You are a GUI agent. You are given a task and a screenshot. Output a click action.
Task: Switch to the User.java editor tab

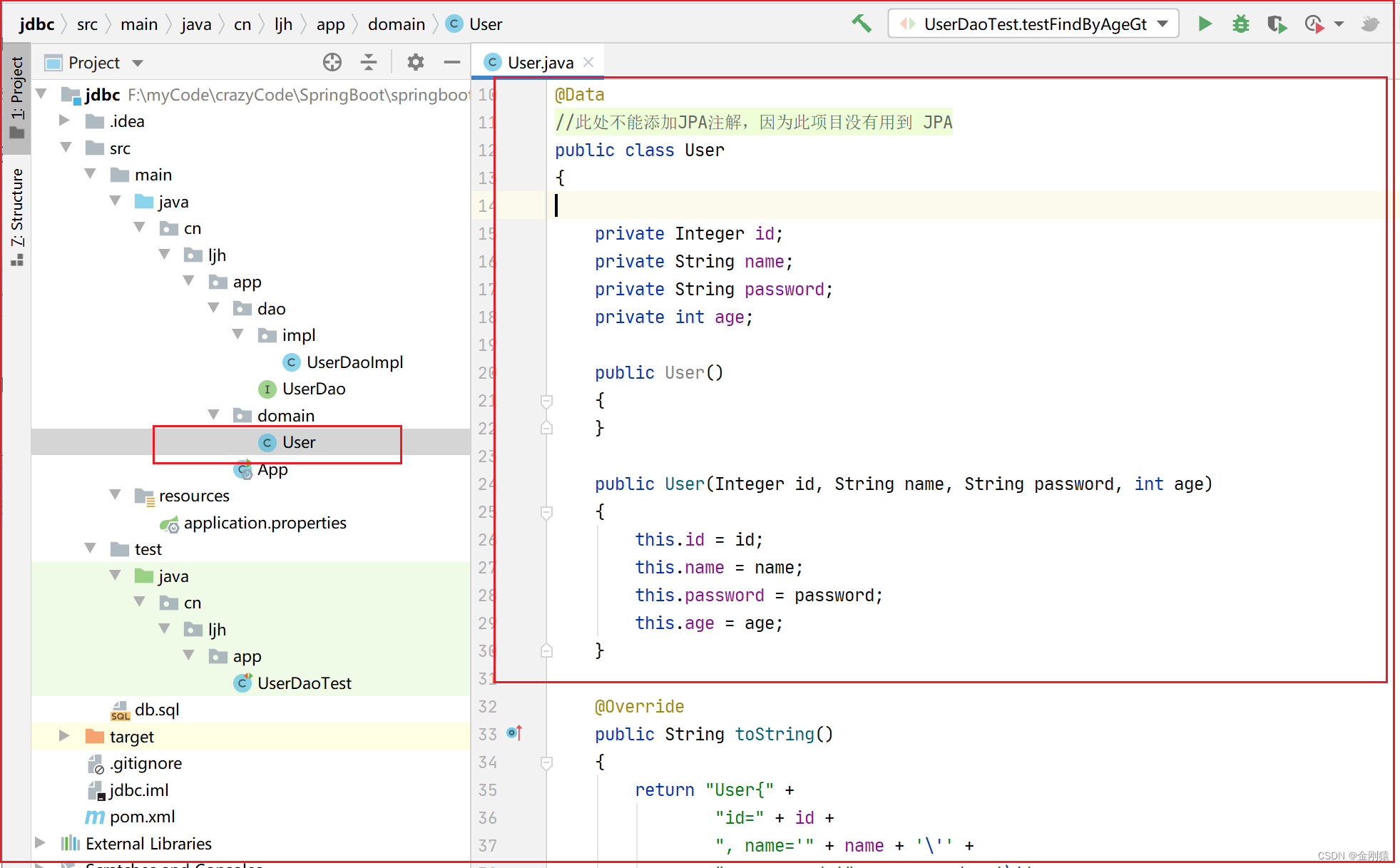point(540,63)
